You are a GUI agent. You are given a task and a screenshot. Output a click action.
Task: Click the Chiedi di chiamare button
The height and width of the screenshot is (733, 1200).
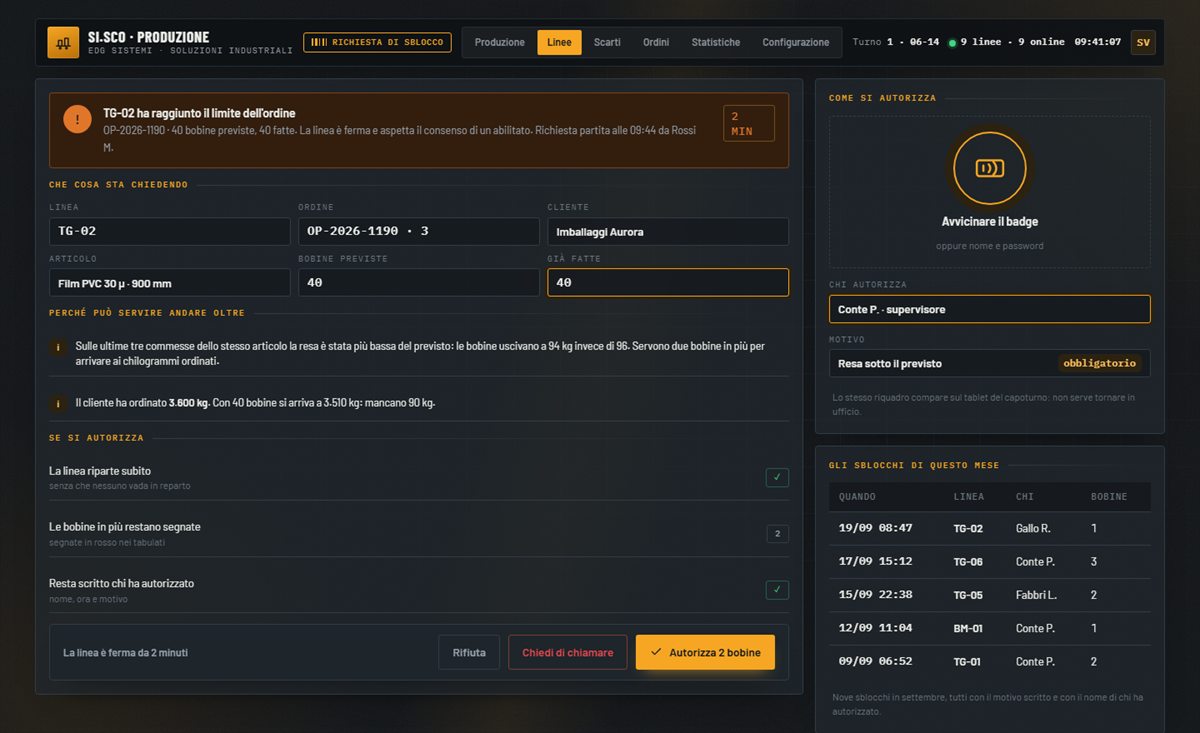point(568,652)
